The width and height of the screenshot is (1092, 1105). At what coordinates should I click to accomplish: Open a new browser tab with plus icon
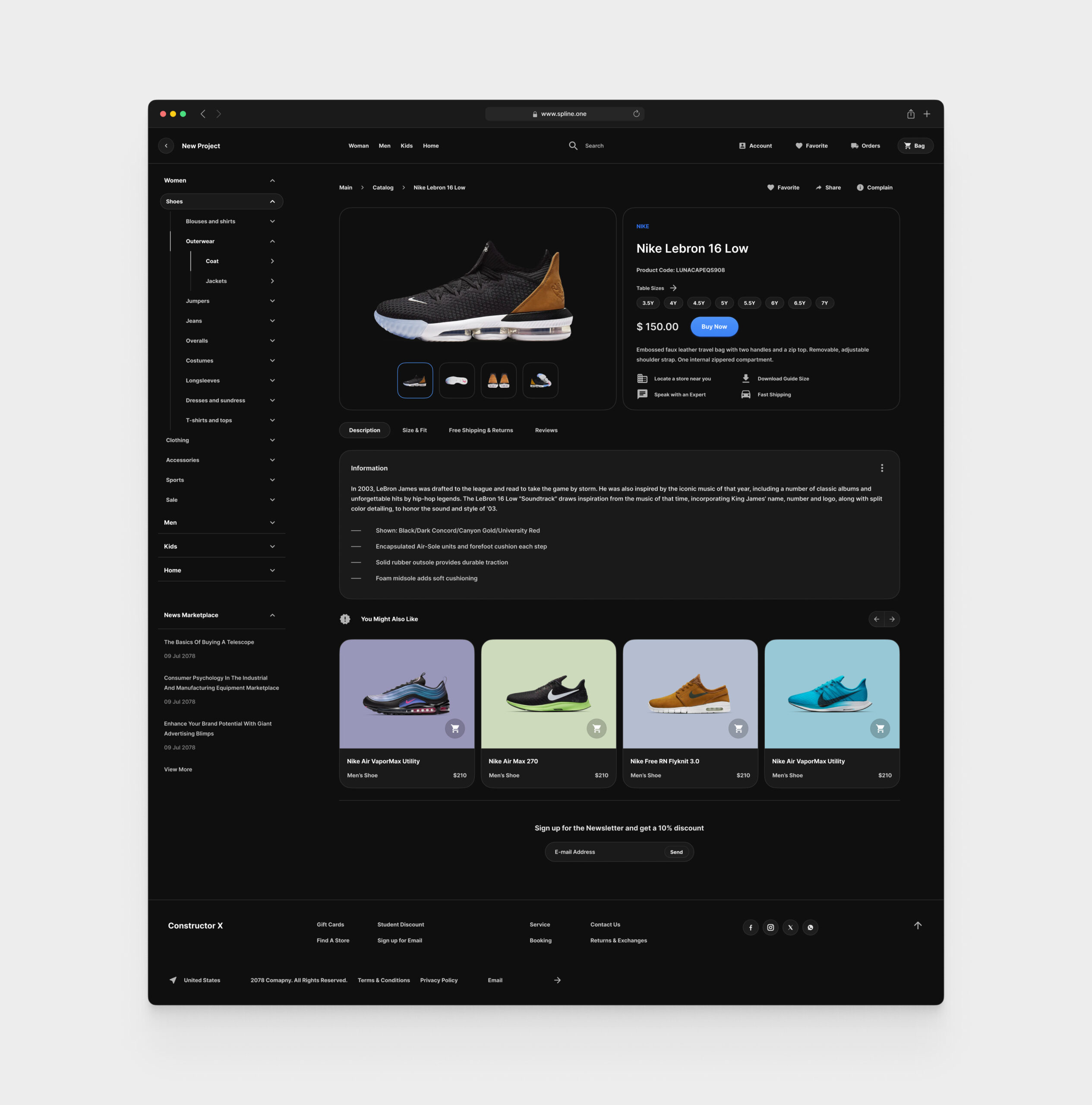point(927,114)
